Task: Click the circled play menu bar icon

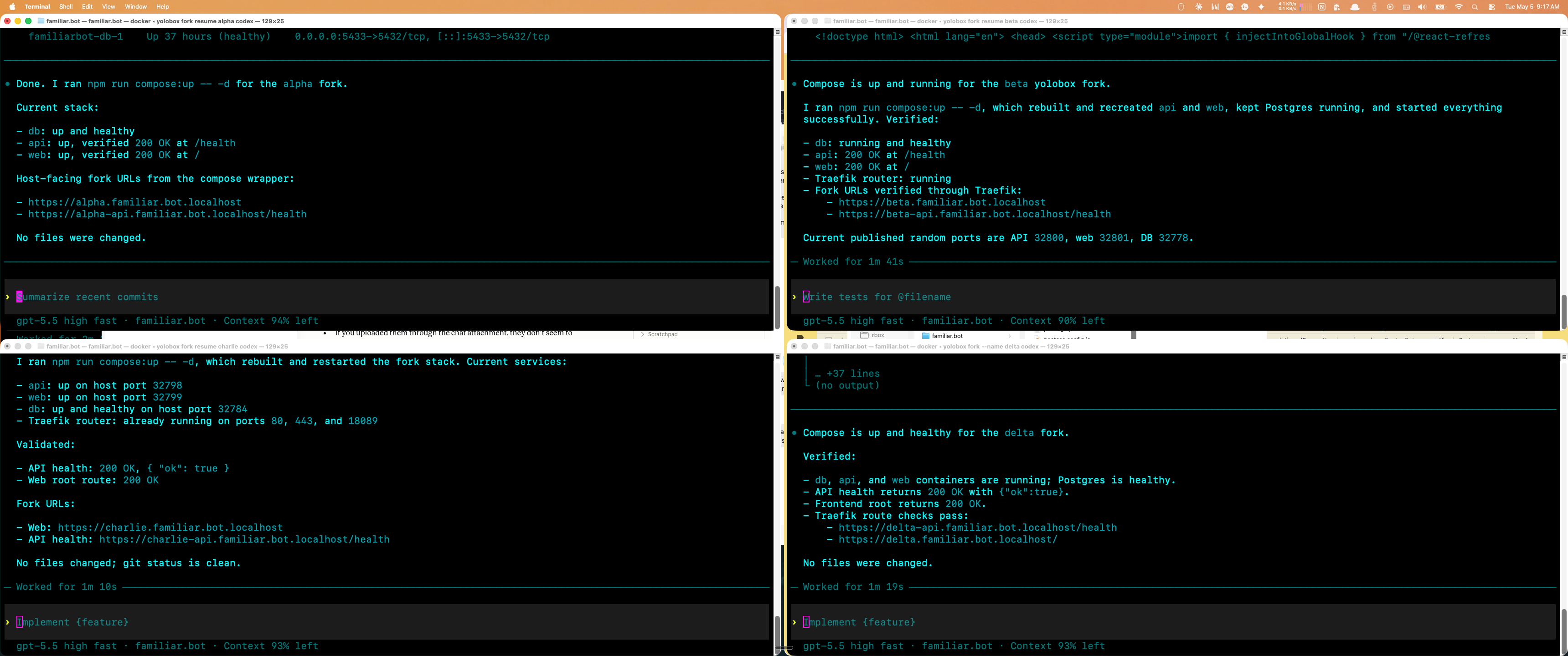Action: pyautogui.click(x=1390, y=7)
